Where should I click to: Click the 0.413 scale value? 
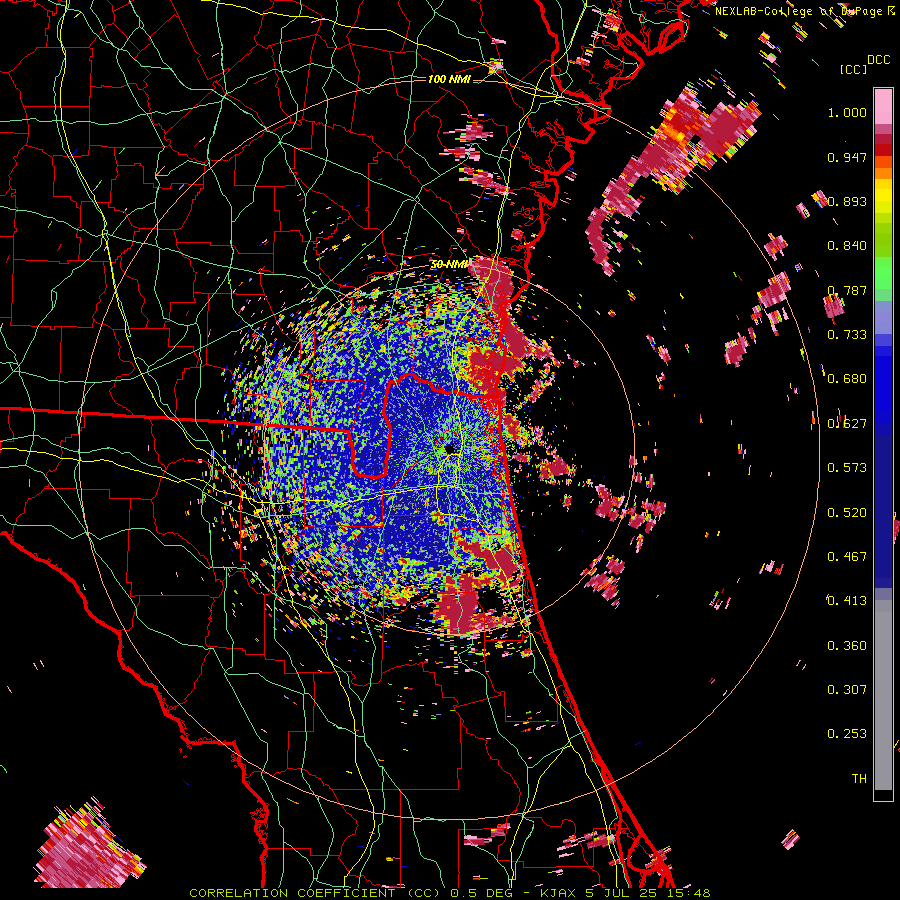847,601
